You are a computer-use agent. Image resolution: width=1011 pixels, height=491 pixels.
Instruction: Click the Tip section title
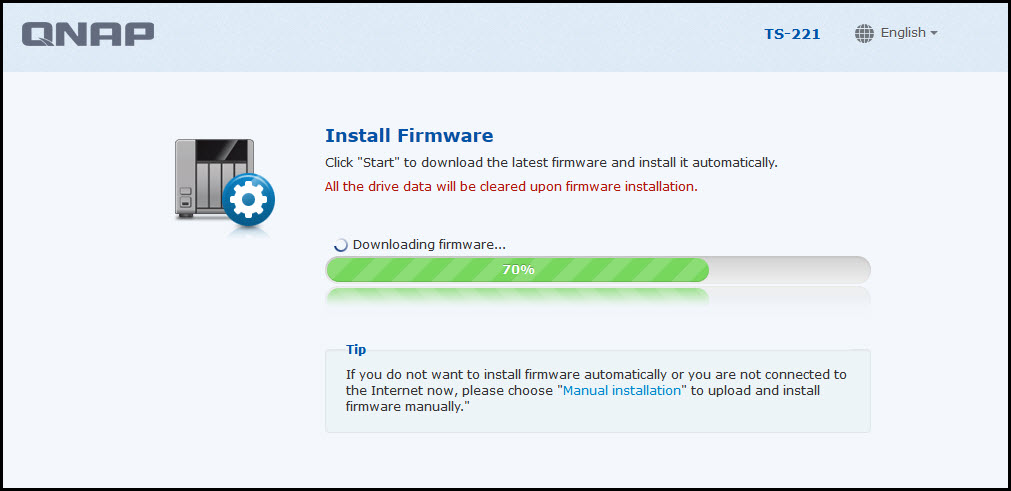[356, 350]
